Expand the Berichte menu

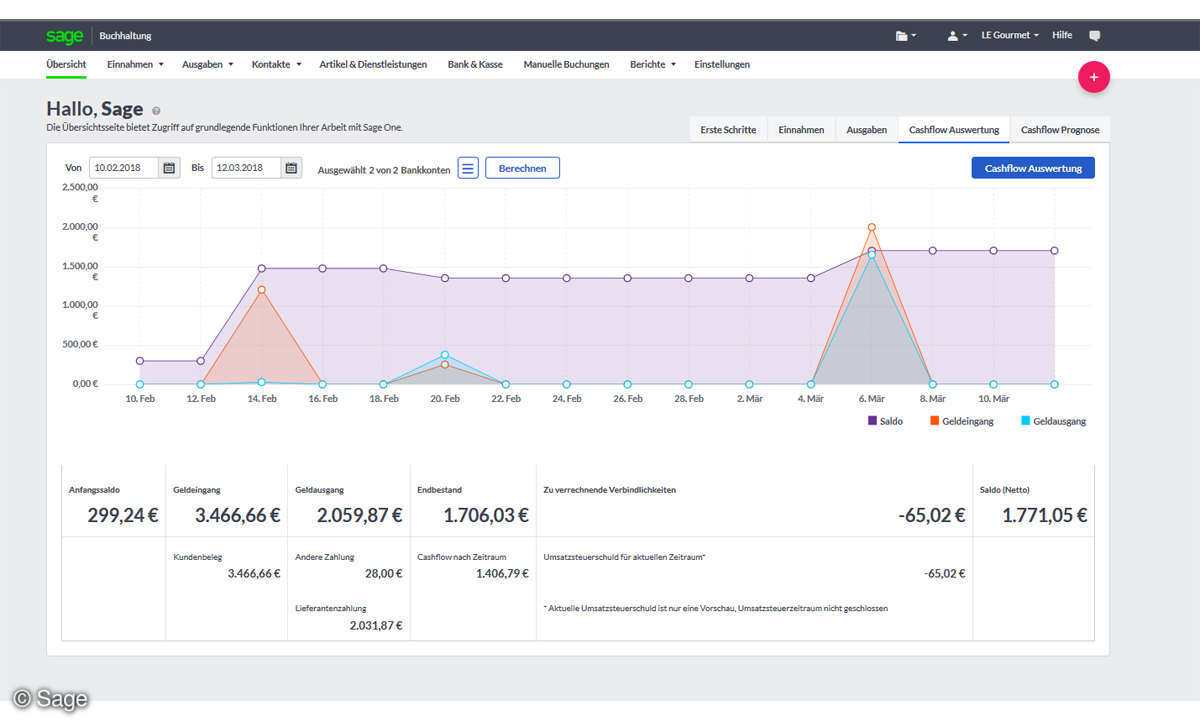tap(652, 64)
